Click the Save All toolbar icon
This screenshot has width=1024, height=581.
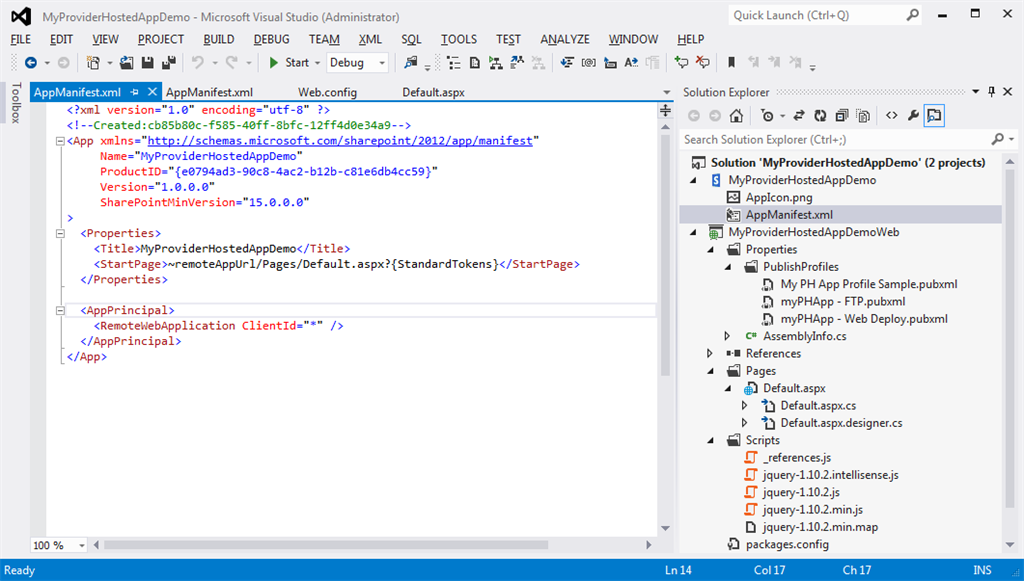tap(169, 62)
